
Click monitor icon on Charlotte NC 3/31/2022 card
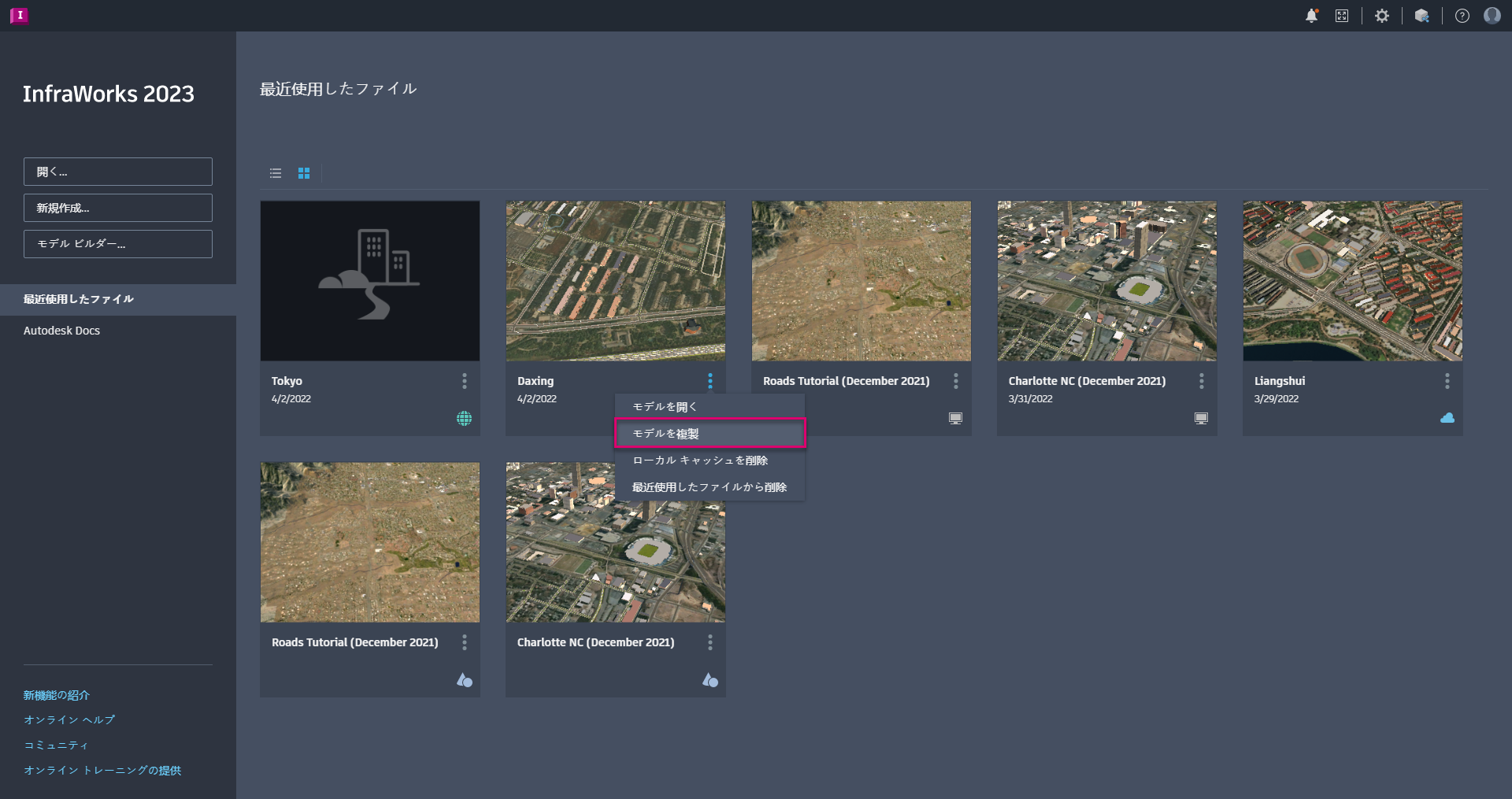(1201, 419)
